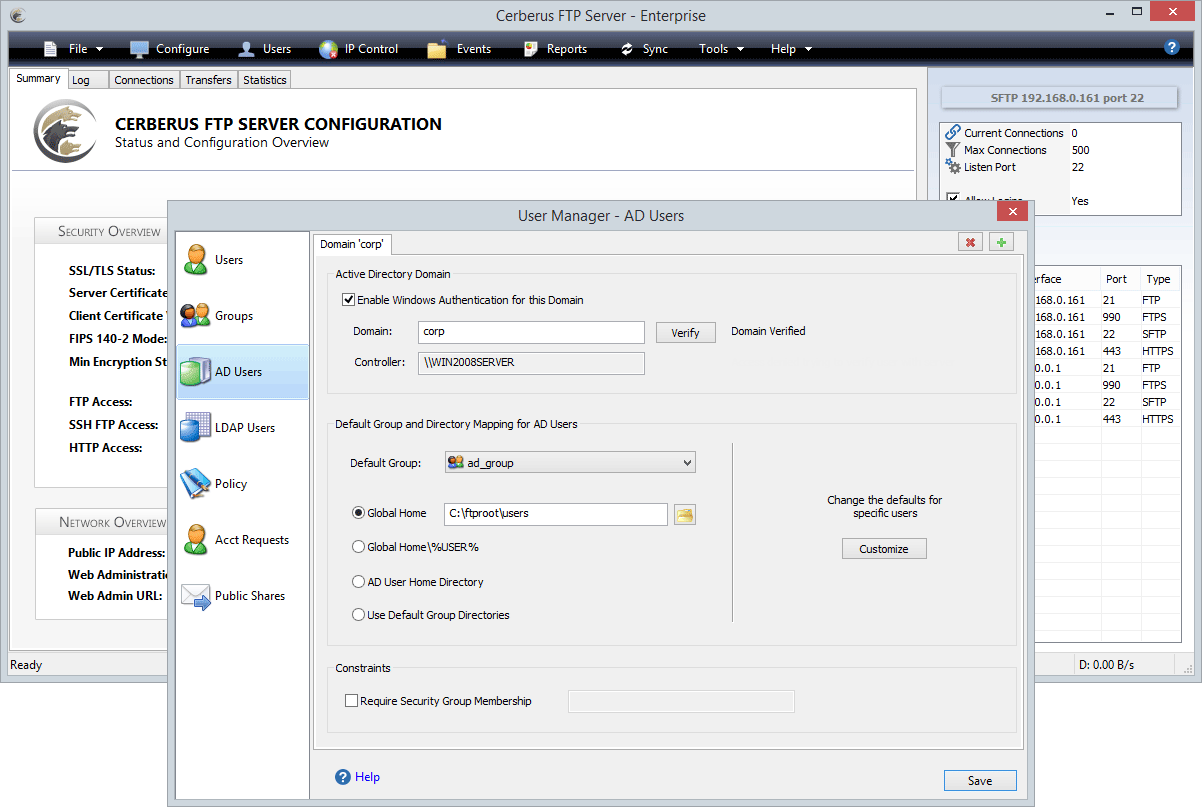The width and height of the screenshot is (1202, 807).
Task: Switch to the Summary tab
Action: click(38, 78)
